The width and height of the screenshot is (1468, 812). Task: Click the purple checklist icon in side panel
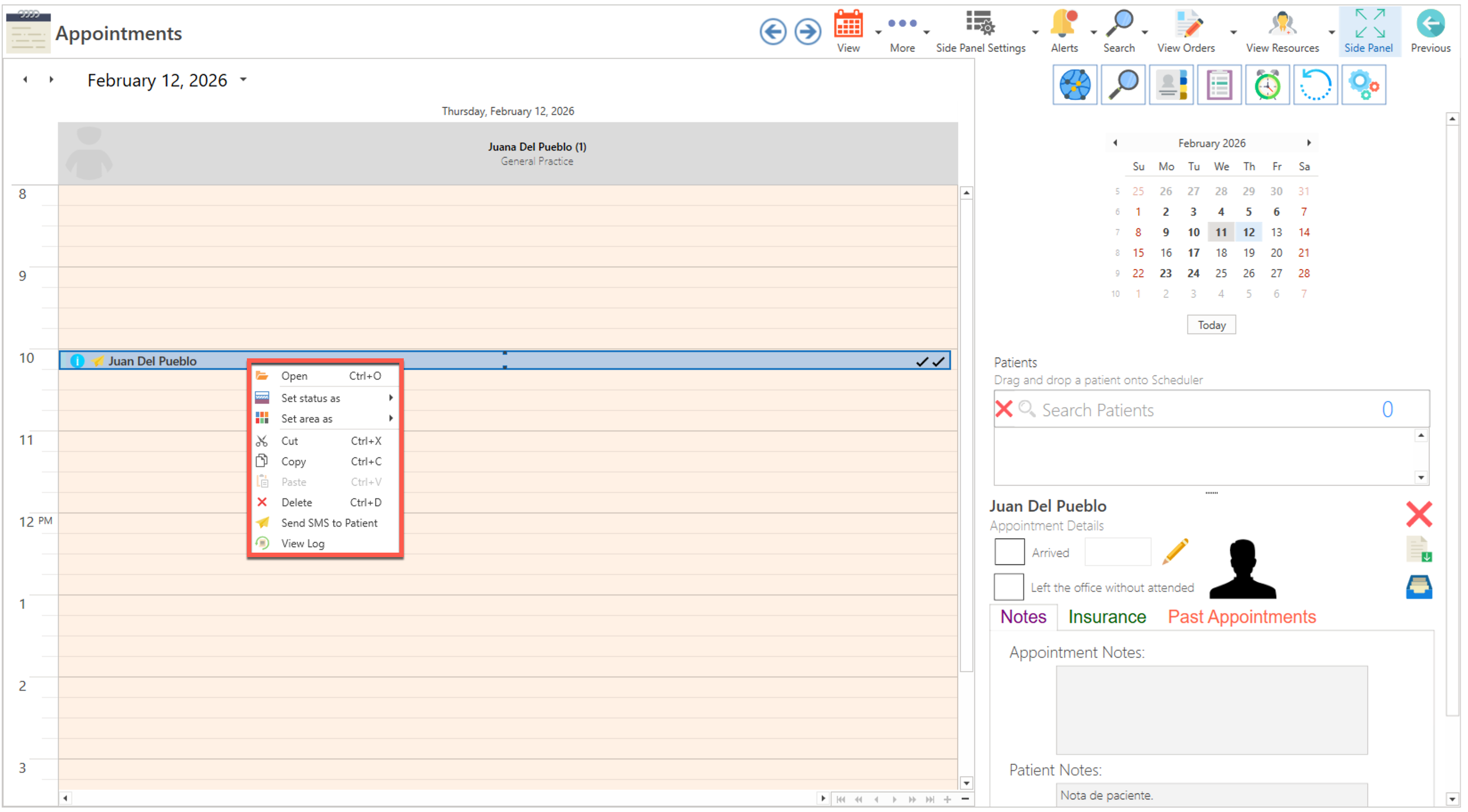point(1219,85)
